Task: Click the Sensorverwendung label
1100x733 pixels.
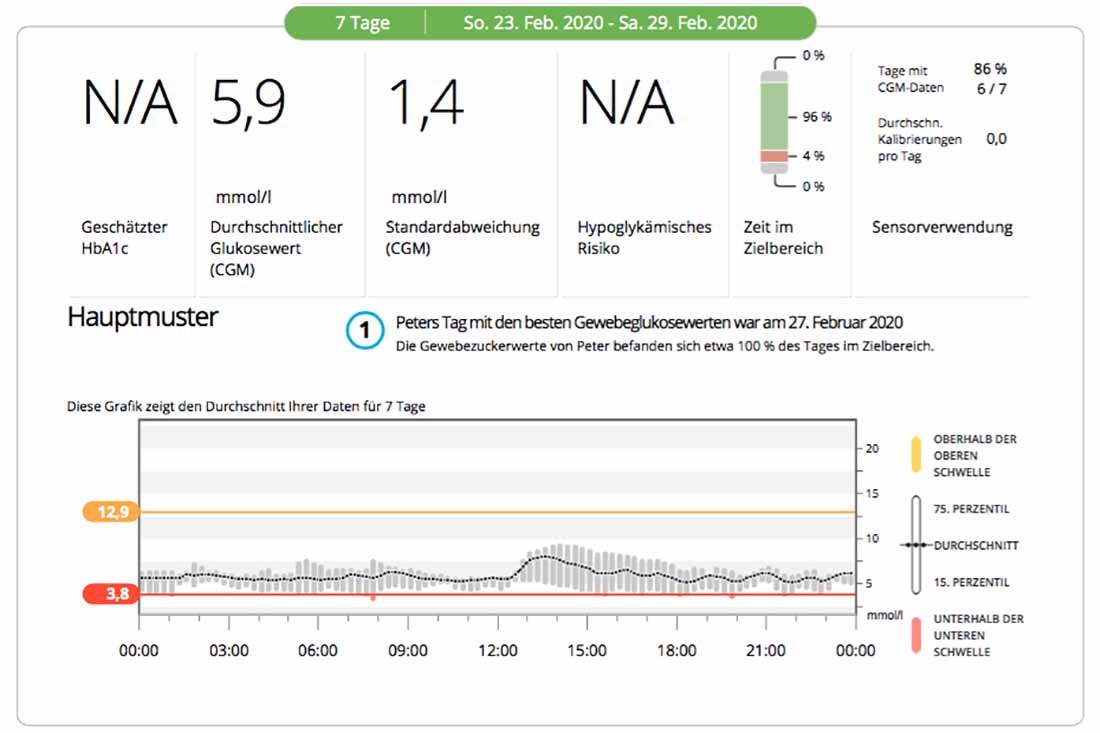Action: (942, 227)
